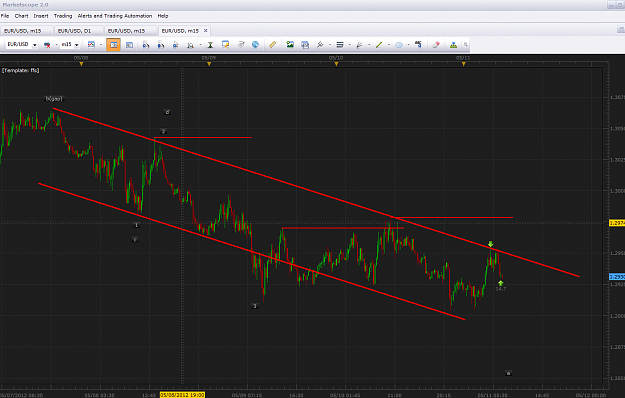Click the chart label '3' below the low

(255, 306)
